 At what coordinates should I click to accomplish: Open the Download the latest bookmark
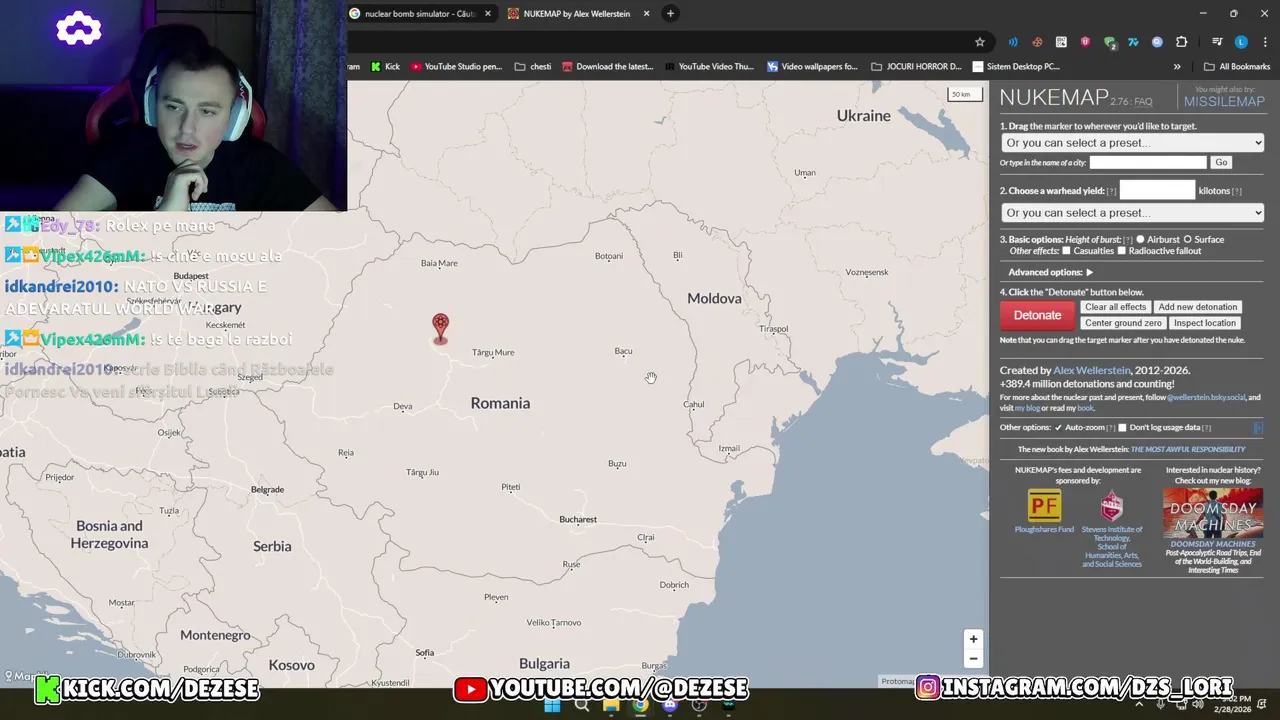click(x=608, y=67)
